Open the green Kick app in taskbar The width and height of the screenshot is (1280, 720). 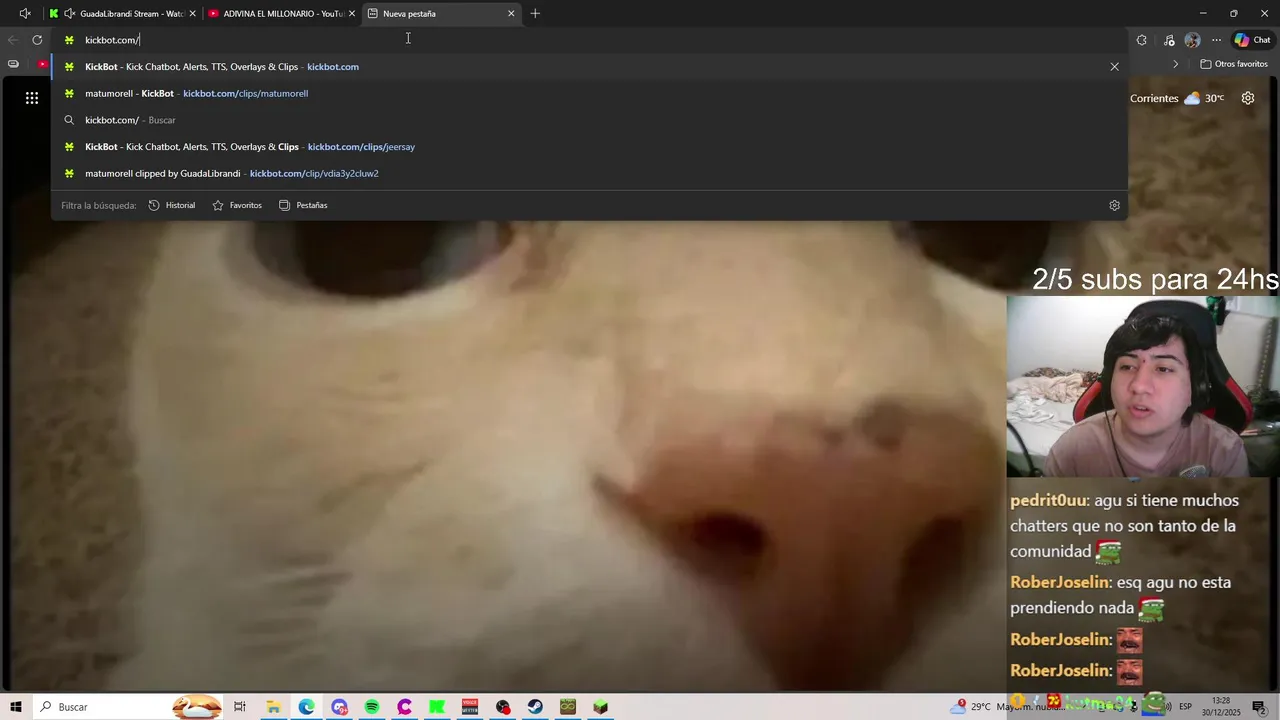[437, 707]
